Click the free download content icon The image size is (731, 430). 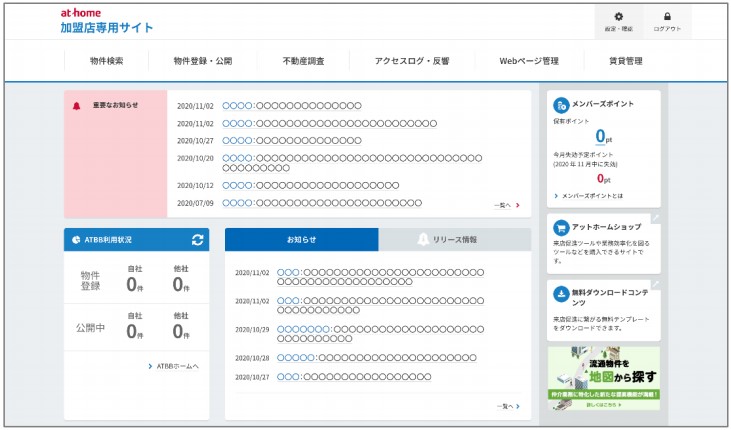point(561,294)
